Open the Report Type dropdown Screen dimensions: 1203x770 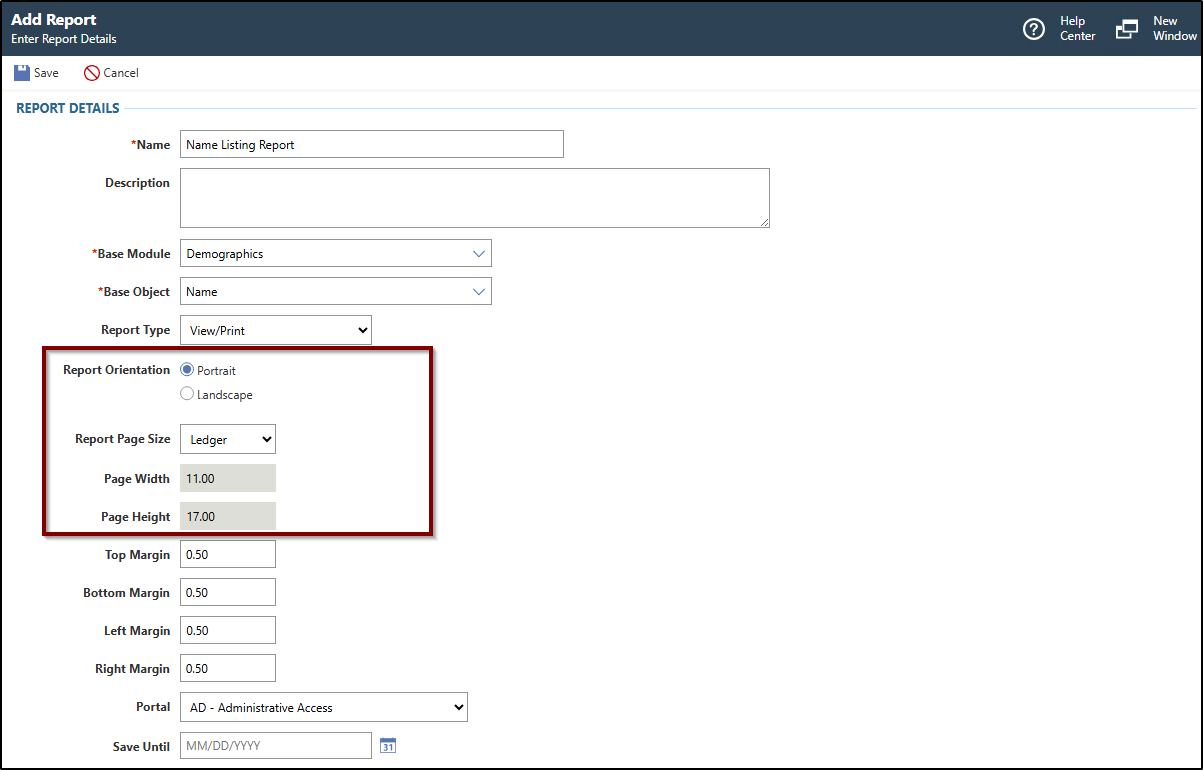pyautogui.click(x=275, y=330)
